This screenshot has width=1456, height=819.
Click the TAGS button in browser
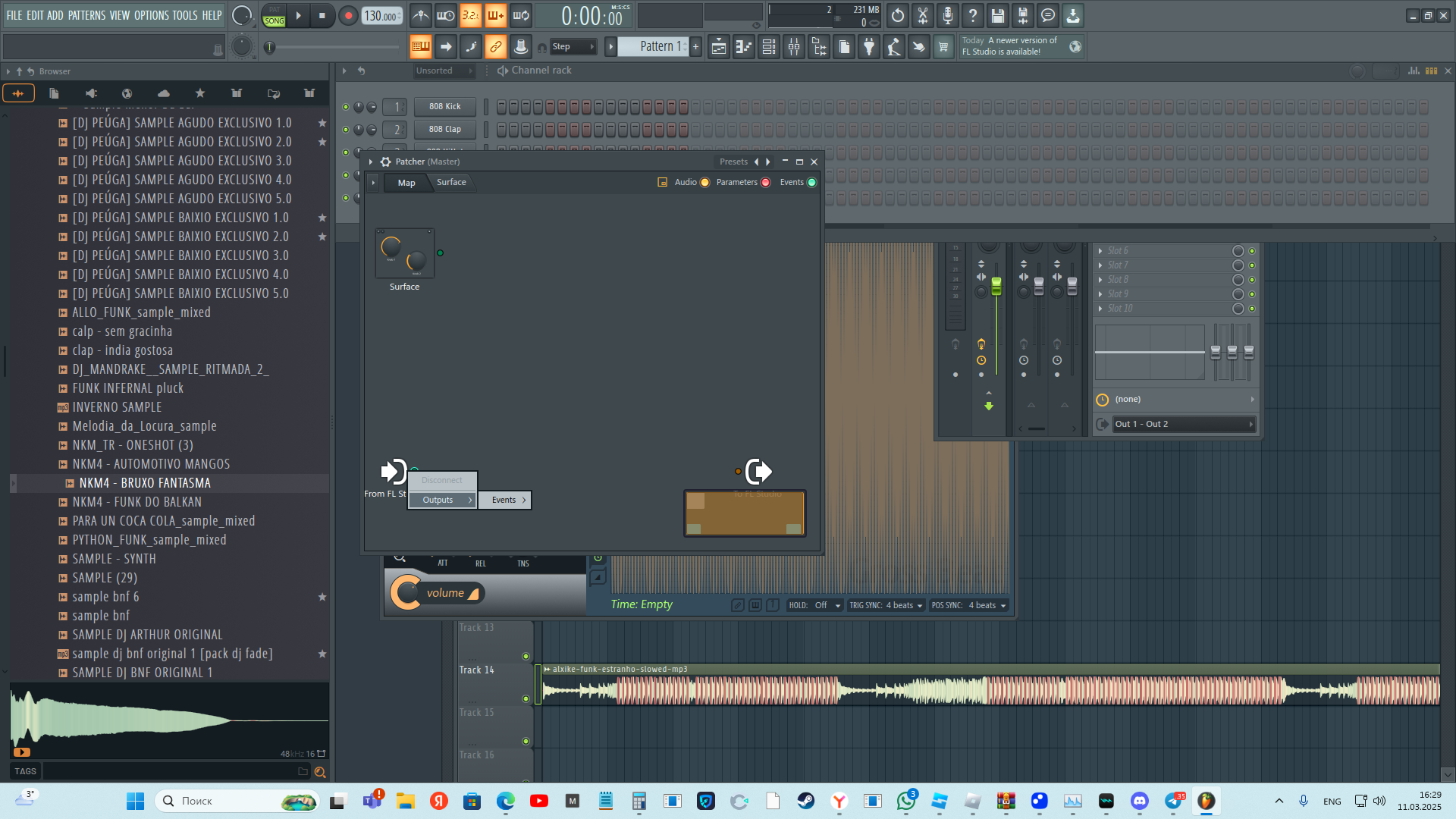(25, 771)
